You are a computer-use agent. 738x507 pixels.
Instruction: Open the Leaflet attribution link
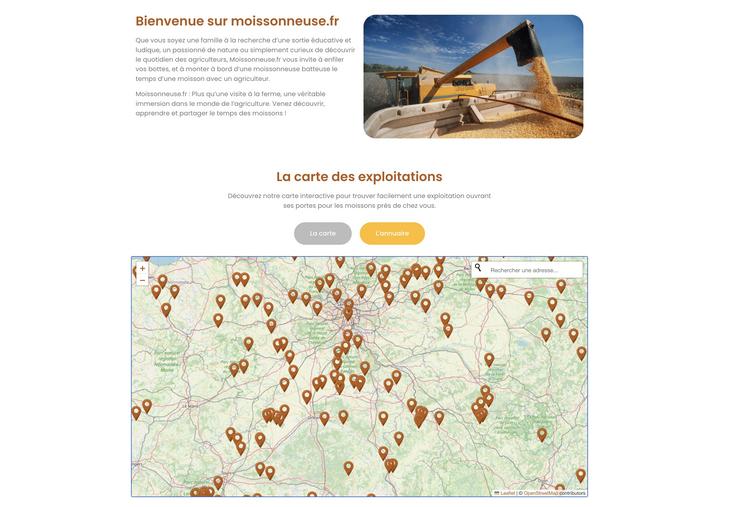click(507, 493)
